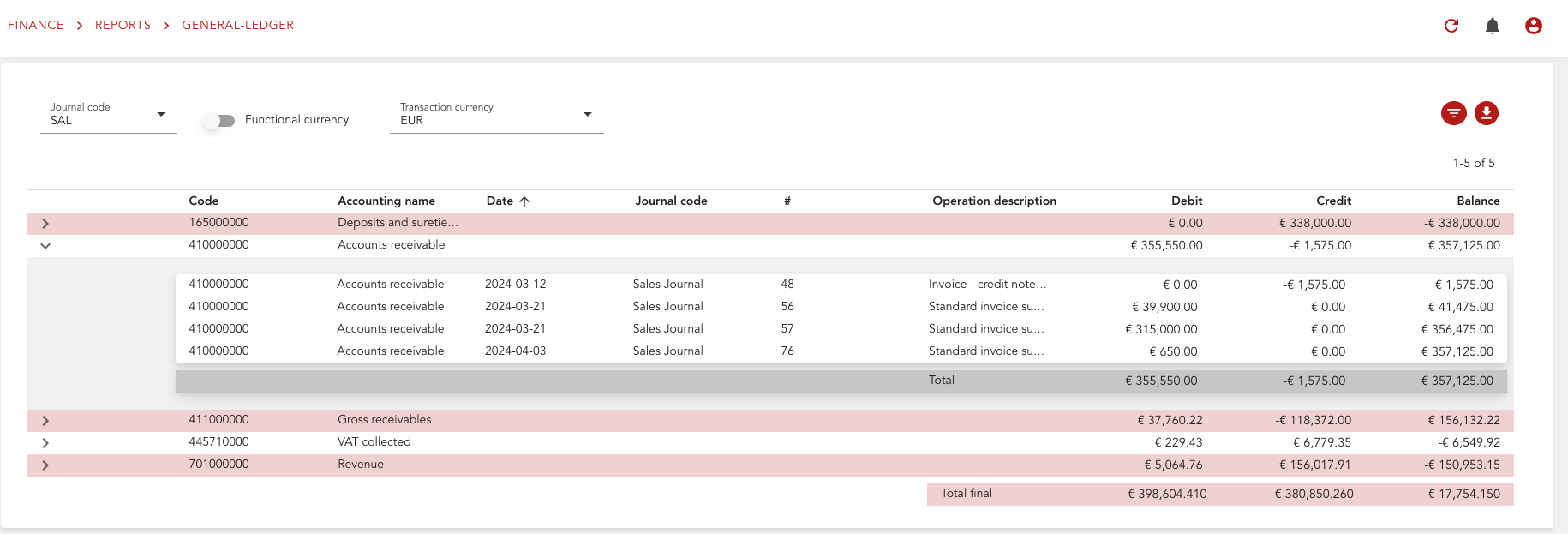Expand the Revenue 701000000 row
This screenshot has width=1568, height=534.
[45, 465]
